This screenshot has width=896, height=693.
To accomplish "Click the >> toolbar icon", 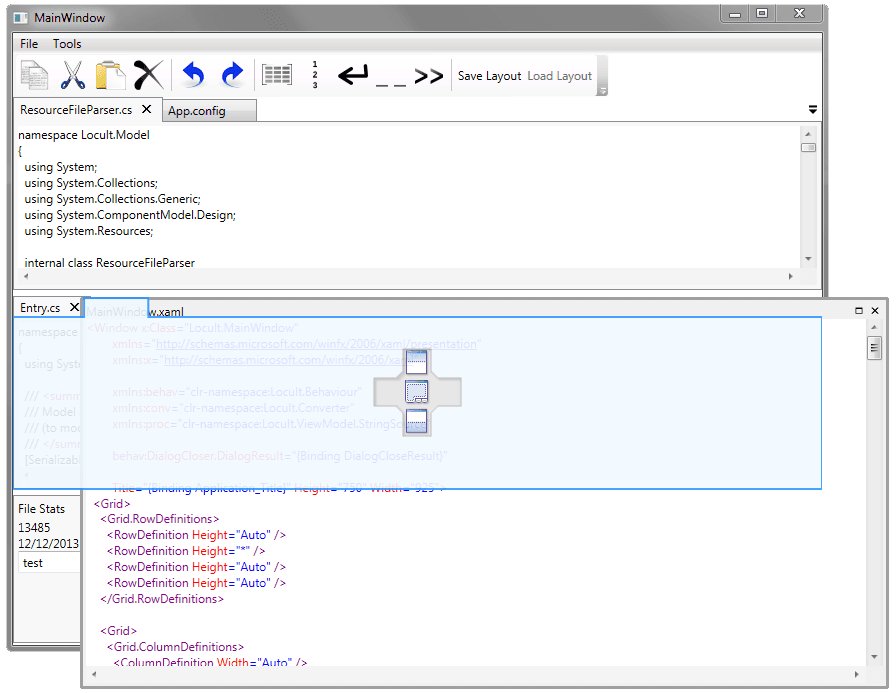I will [429, 76].
